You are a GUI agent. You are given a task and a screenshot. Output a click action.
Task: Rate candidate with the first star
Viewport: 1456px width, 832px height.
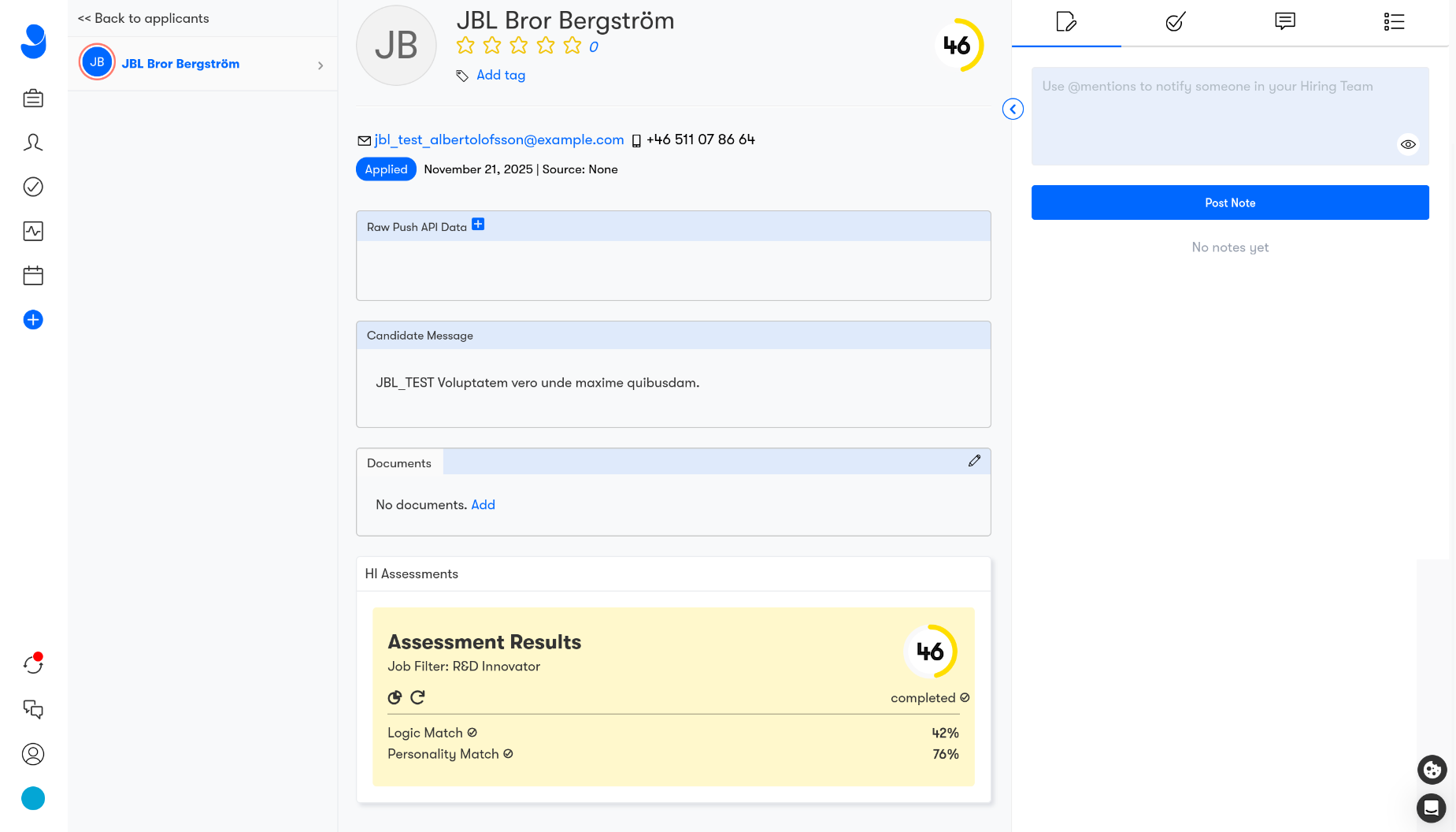click(465, 46)
